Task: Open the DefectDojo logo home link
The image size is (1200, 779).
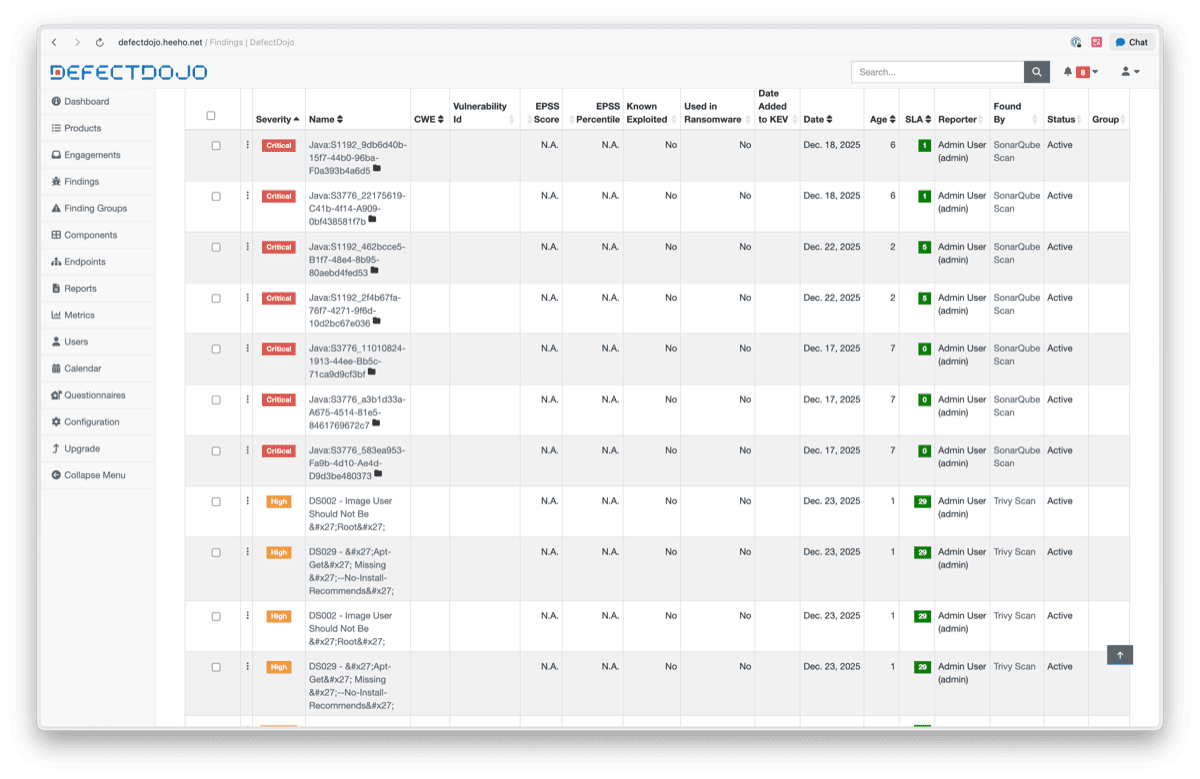Action: (x=129, y=72)
